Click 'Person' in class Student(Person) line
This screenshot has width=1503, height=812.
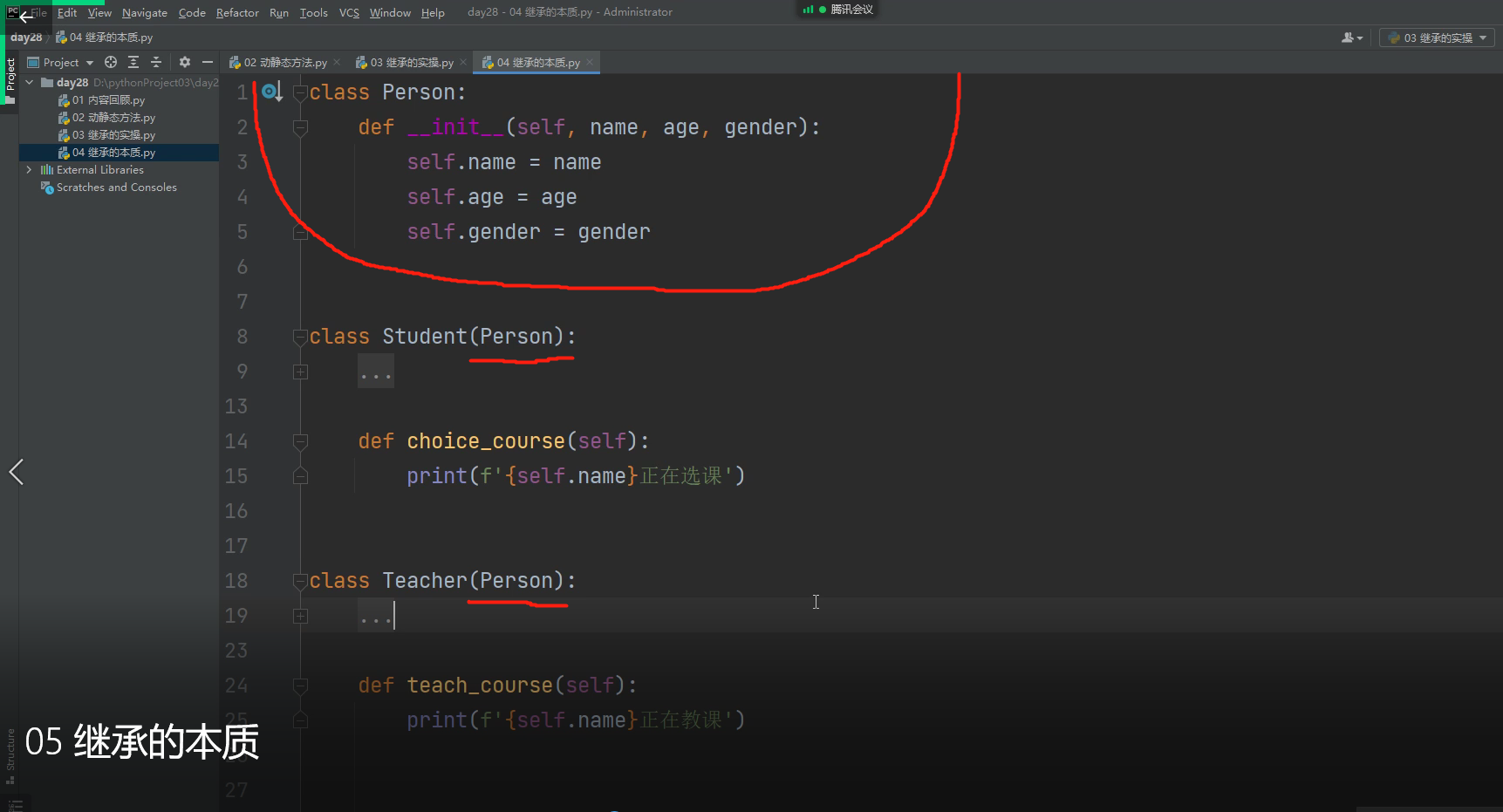click(x=517, y=337)
